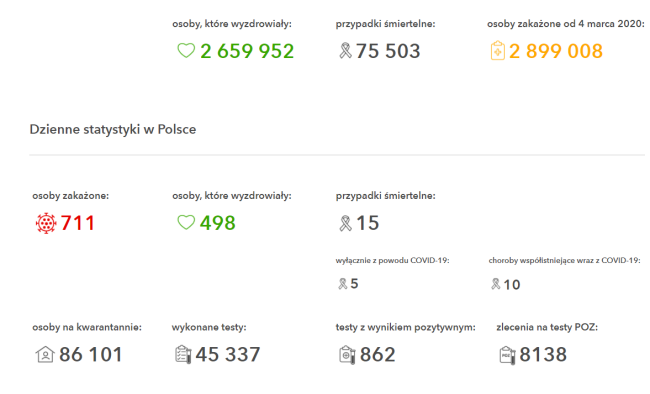Click the small ribbon icon beside value 5

pyautogui.click(x=342, y=284)
